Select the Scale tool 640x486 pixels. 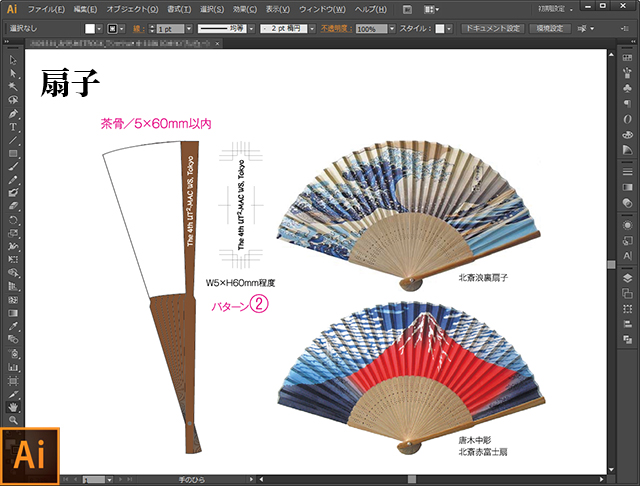coord(13,233)
